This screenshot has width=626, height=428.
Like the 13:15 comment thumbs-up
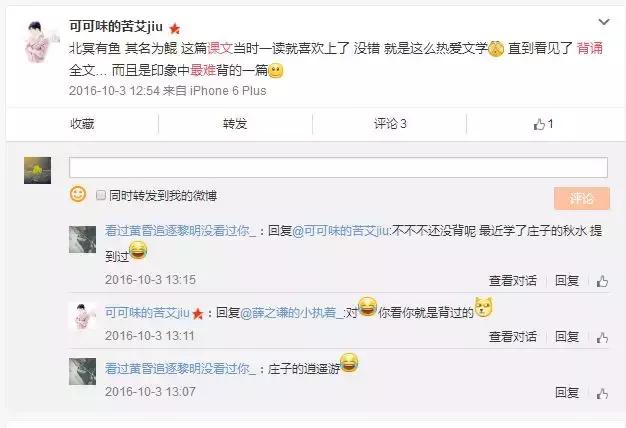[602, 281]
